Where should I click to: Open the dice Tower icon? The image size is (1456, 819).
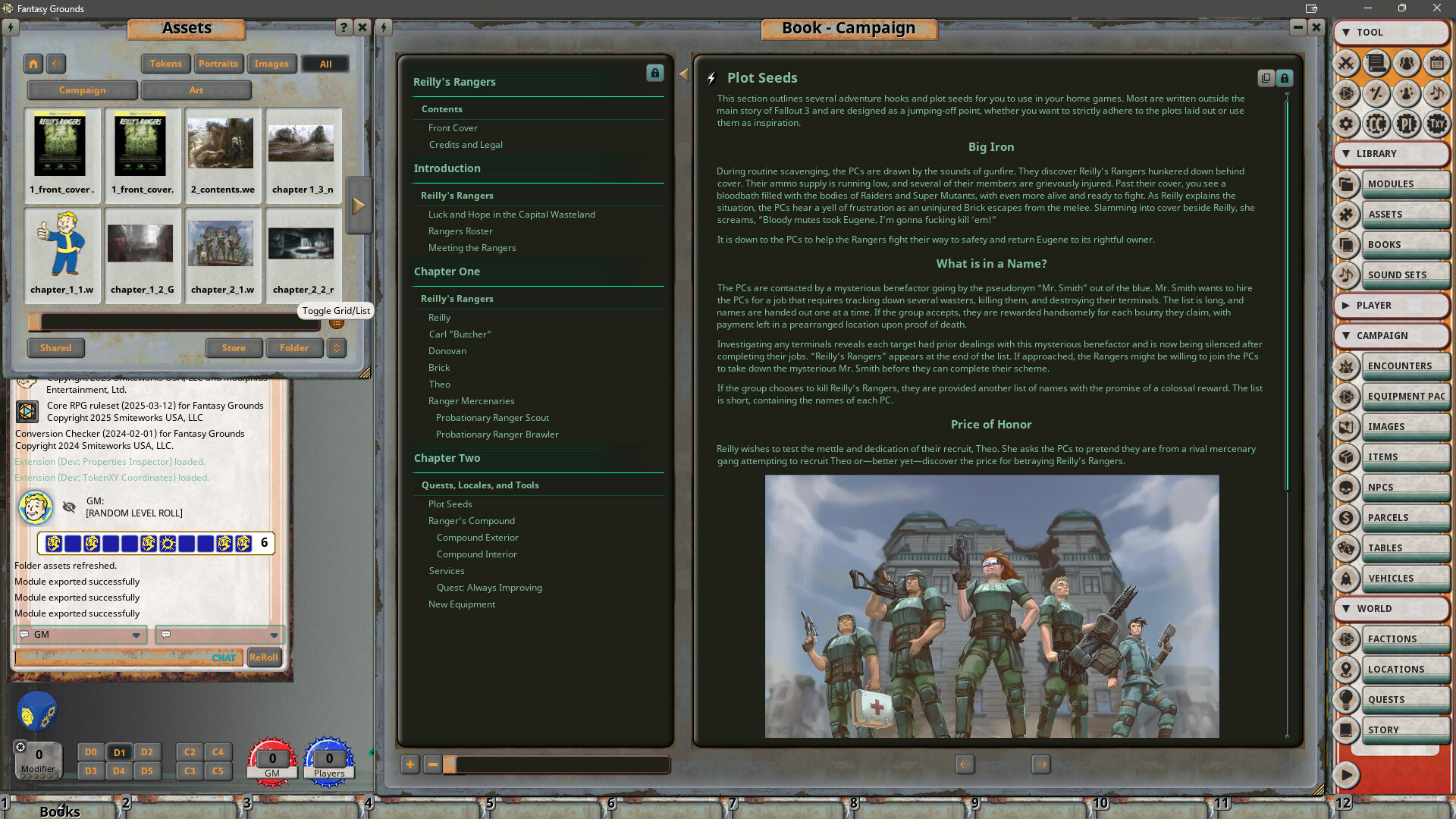[x=1348, y=94]
